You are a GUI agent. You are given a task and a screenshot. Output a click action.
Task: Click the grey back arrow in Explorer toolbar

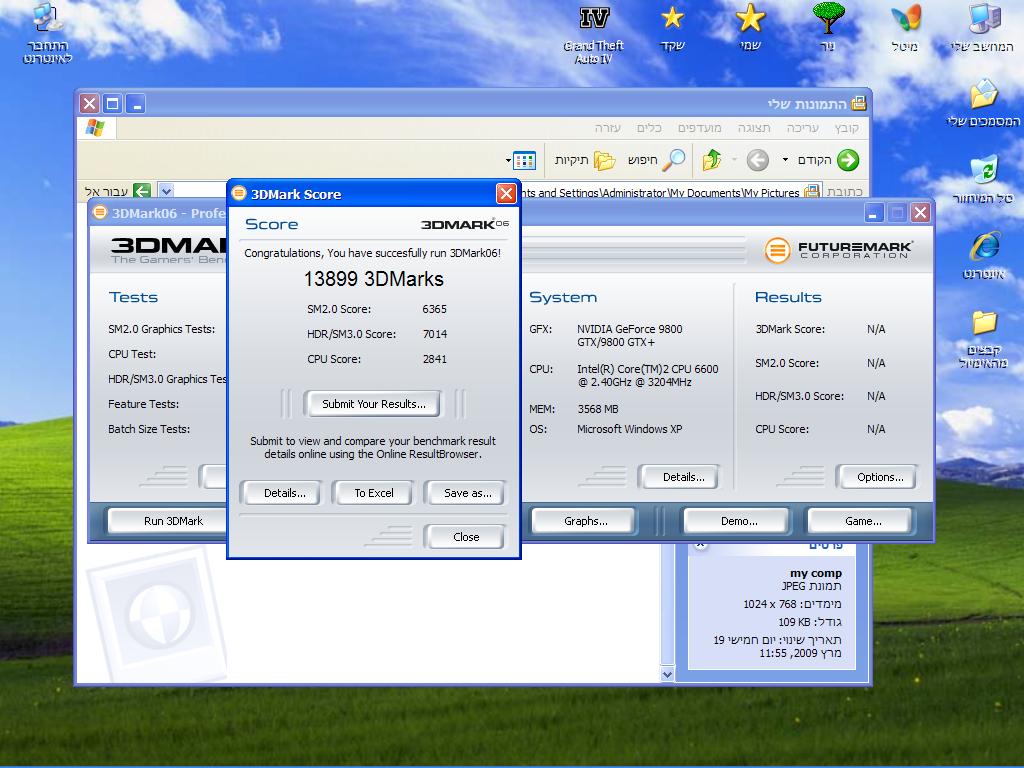(758, 160)
